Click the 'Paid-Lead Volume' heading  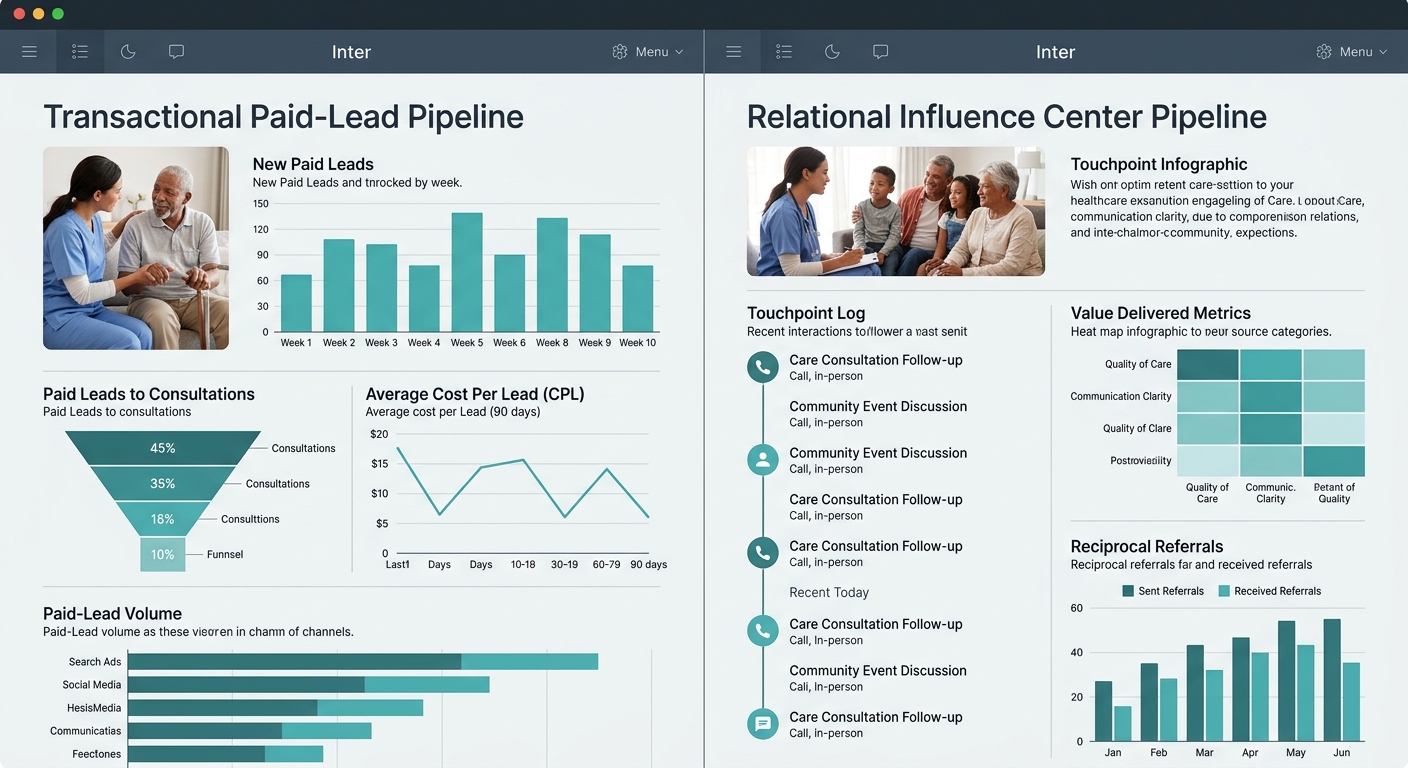(112, 614)
